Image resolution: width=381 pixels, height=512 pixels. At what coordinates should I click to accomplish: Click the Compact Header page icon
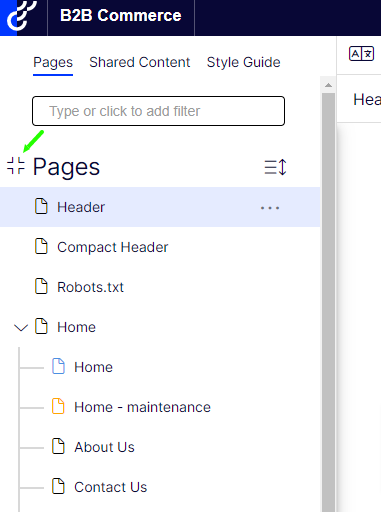click(41, 246)
